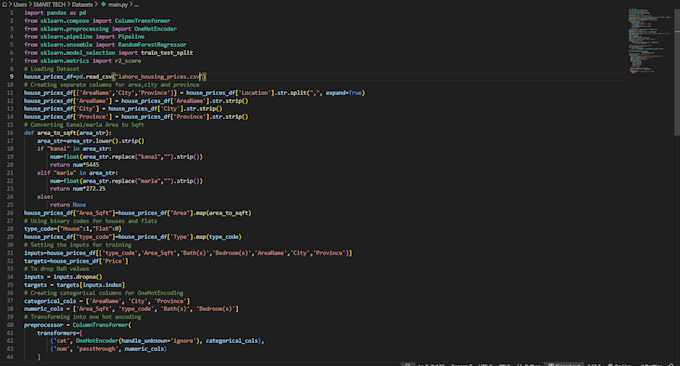Expand the Datasets breadcrumb dropdown

(x=82, y=4)
